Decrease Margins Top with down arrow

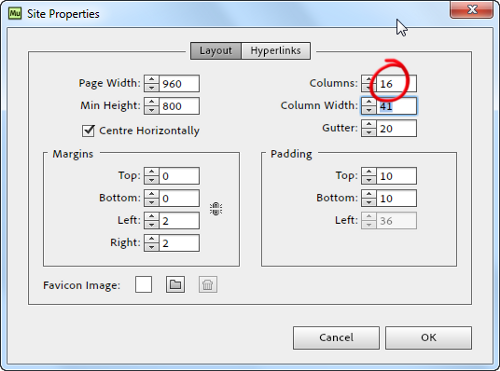tap(152, 180)
